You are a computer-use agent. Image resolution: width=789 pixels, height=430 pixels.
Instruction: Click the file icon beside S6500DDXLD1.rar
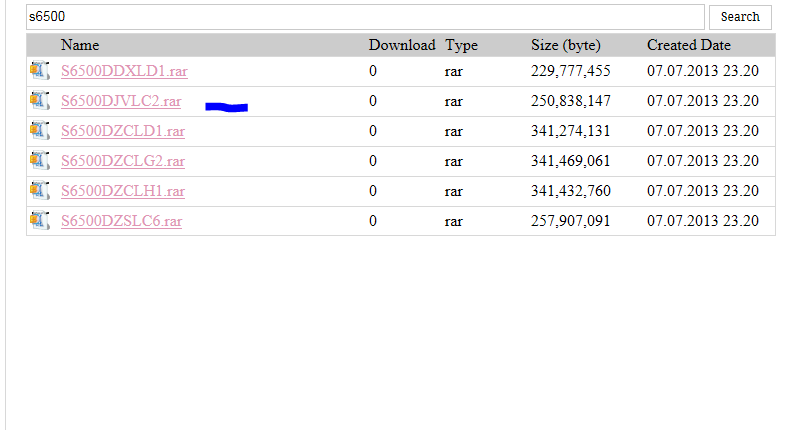(40, 70)
